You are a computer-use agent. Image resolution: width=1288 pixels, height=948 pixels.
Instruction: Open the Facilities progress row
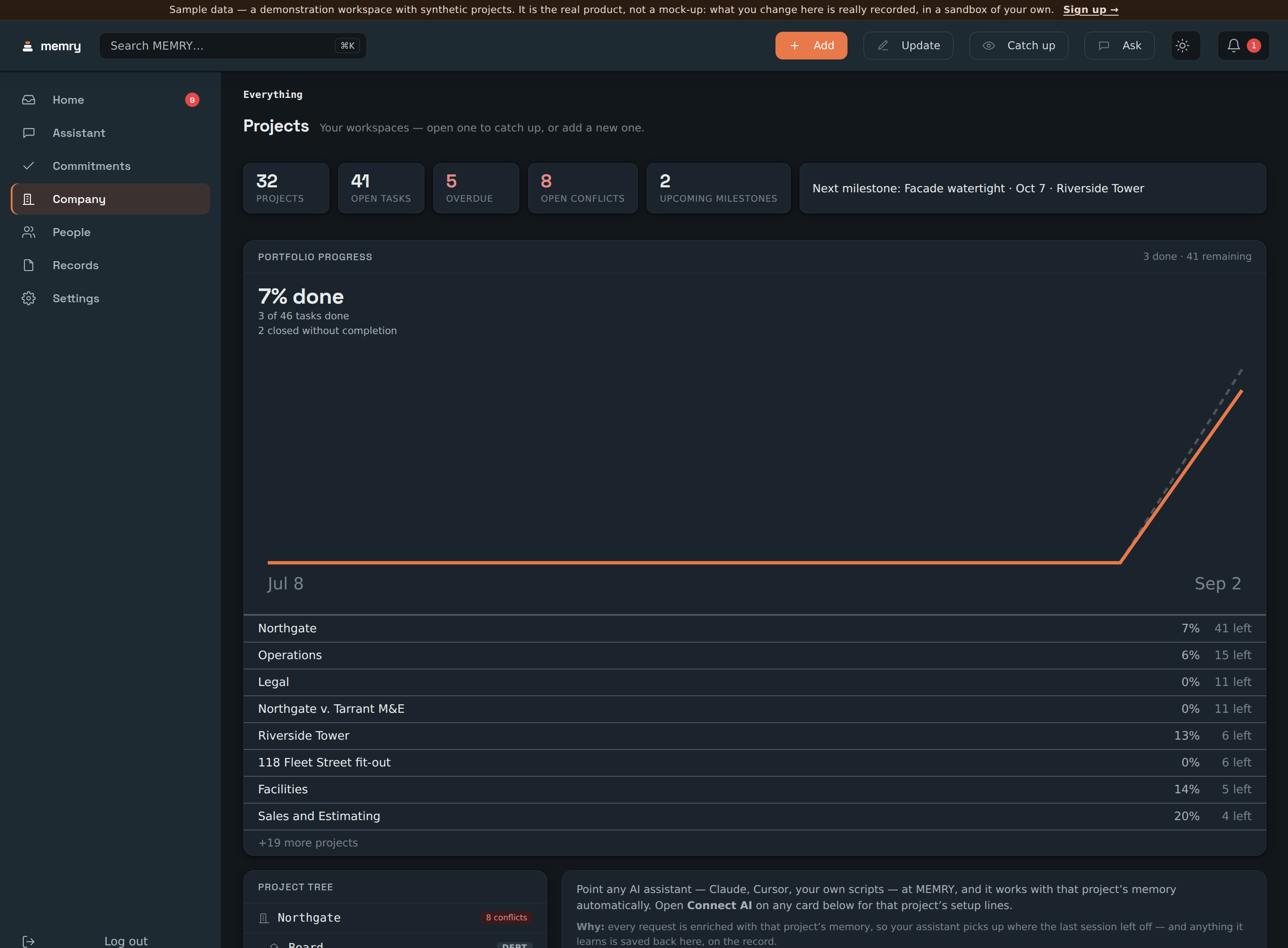[755, 790]
